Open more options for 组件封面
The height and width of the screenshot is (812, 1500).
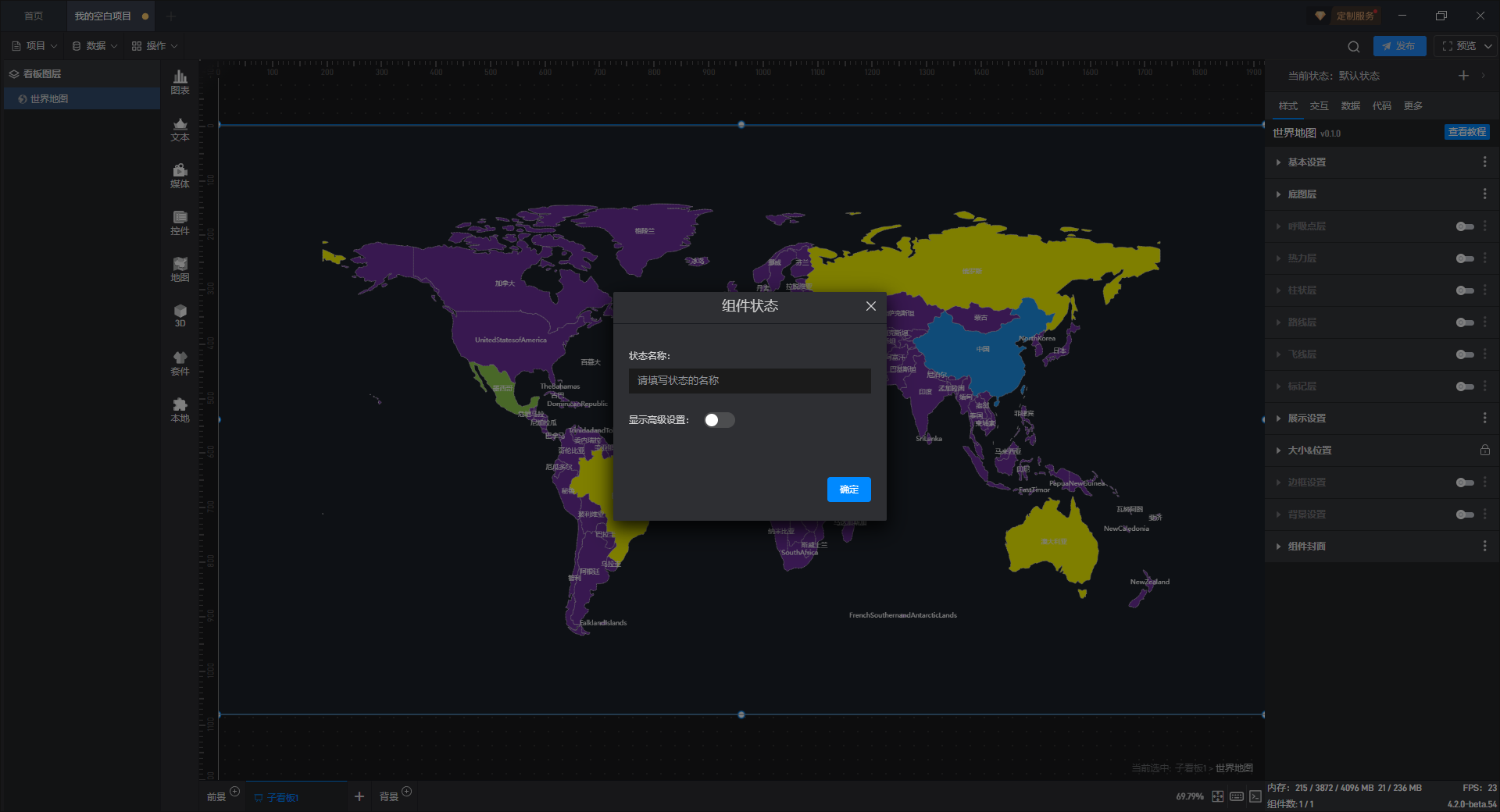coord(1485,546)
